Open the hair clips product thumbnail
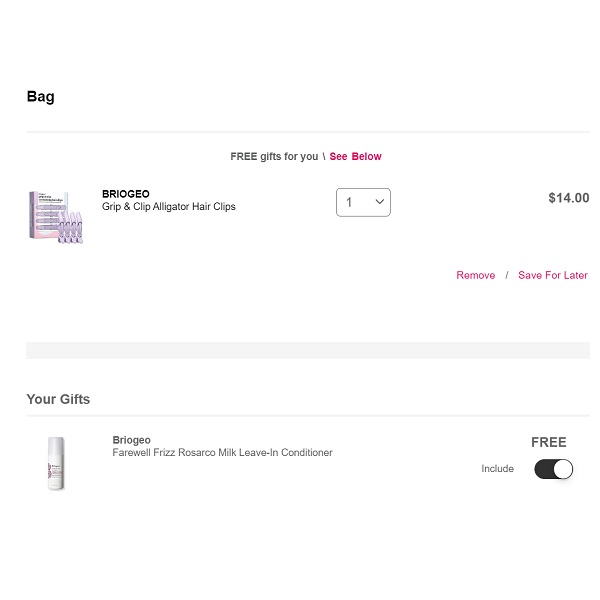This screenshot has height=600, width=600. (x=55, y=215)
